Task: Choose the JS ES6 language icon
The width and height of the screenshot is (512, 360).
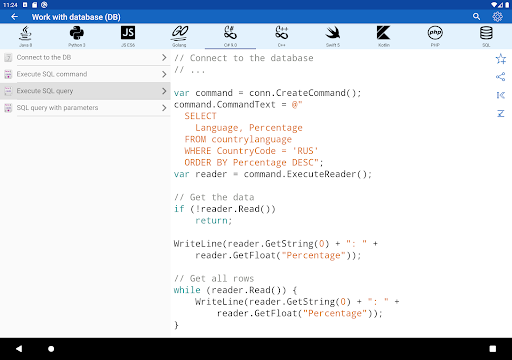Action: click(128, 36)
